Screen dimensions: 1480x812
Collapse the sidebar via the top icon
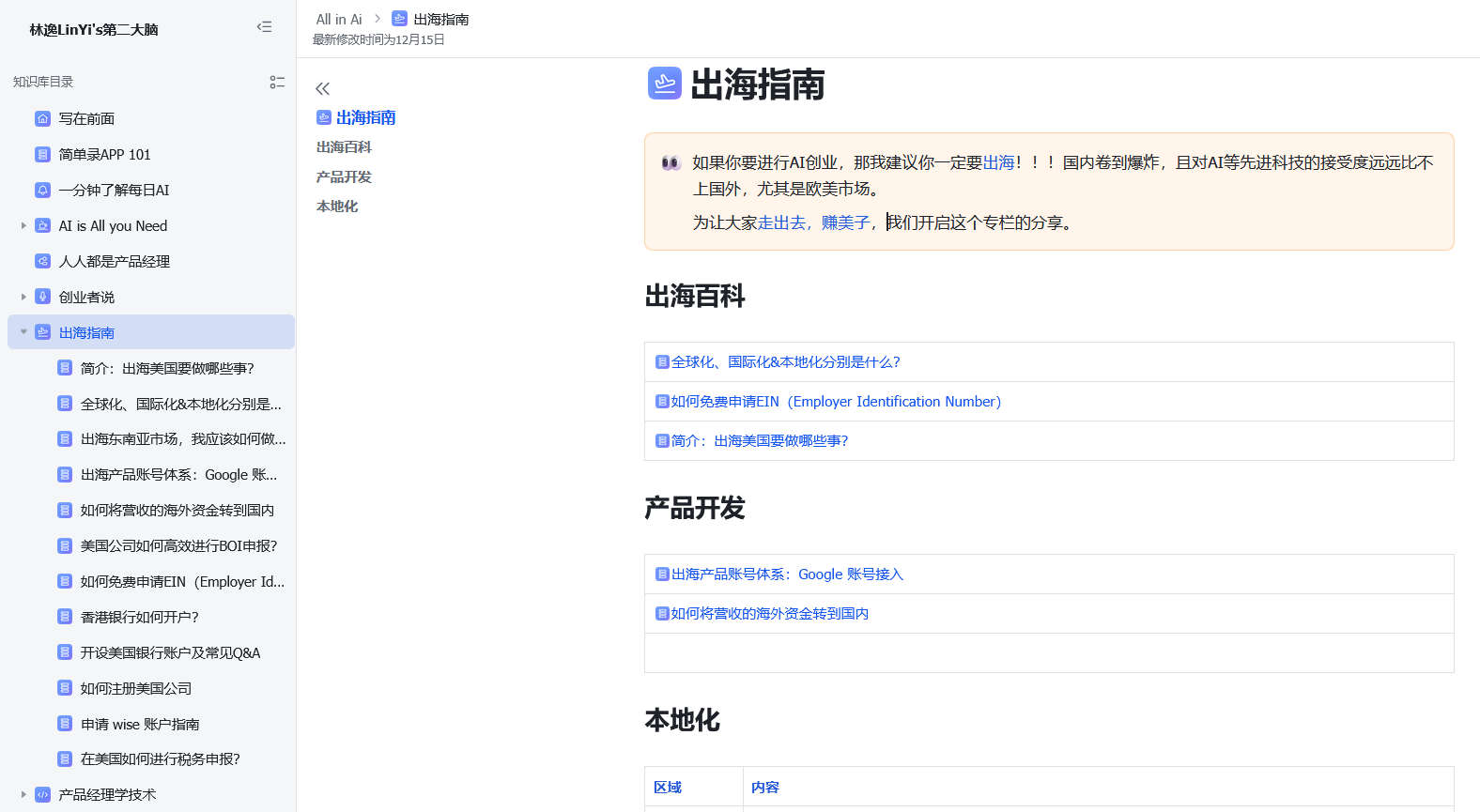coord(265,27)
